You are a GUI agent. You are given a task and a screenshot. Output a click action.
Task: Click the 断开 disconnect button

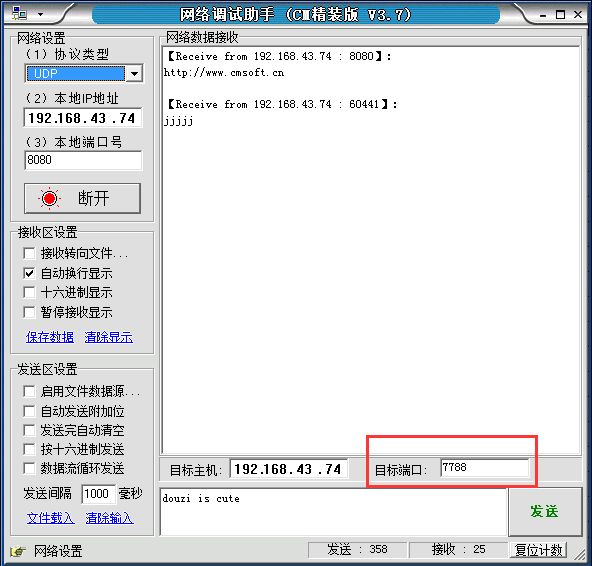[x=82, y=198]
